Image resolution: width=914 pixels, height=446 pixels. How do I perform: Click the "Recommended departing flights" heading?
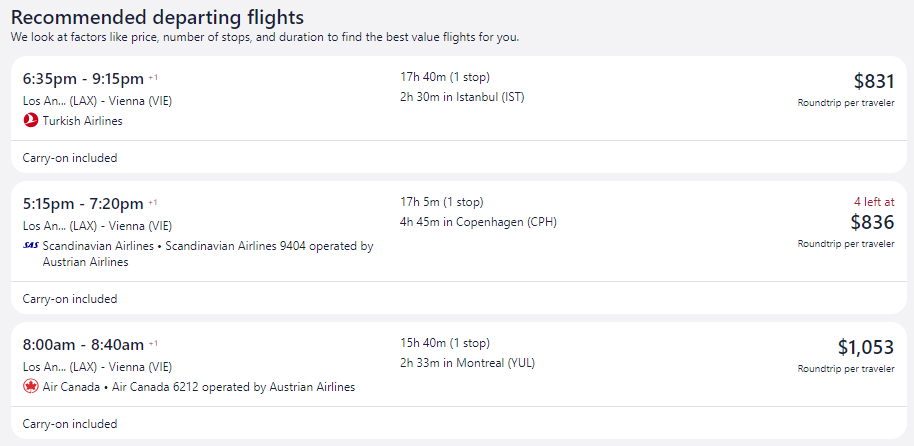tap(157, 18)
